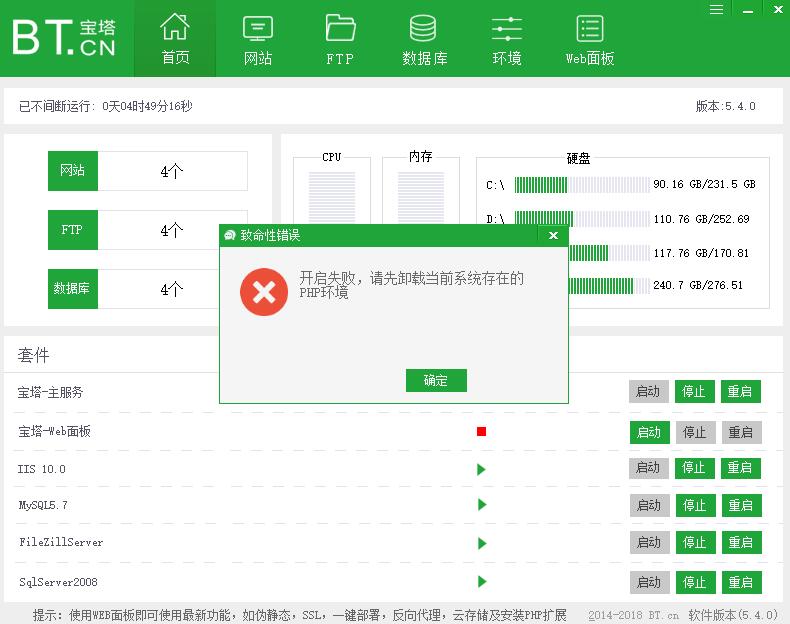Click the BT.CN logo
Image resolution: width=790 pixels, height=624 pixels.
[x=64, y=37]
